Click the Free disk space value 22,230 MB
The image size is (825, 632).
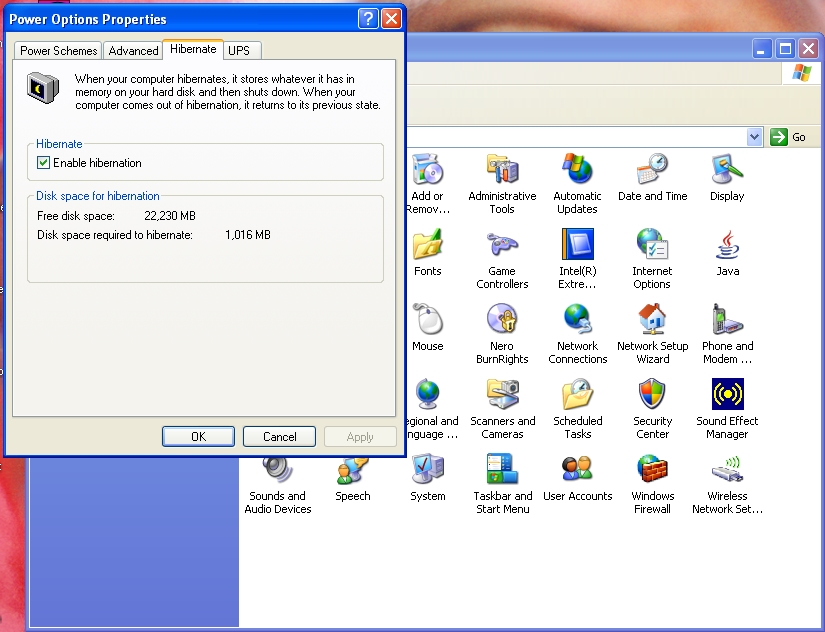[x=170, y=216]
